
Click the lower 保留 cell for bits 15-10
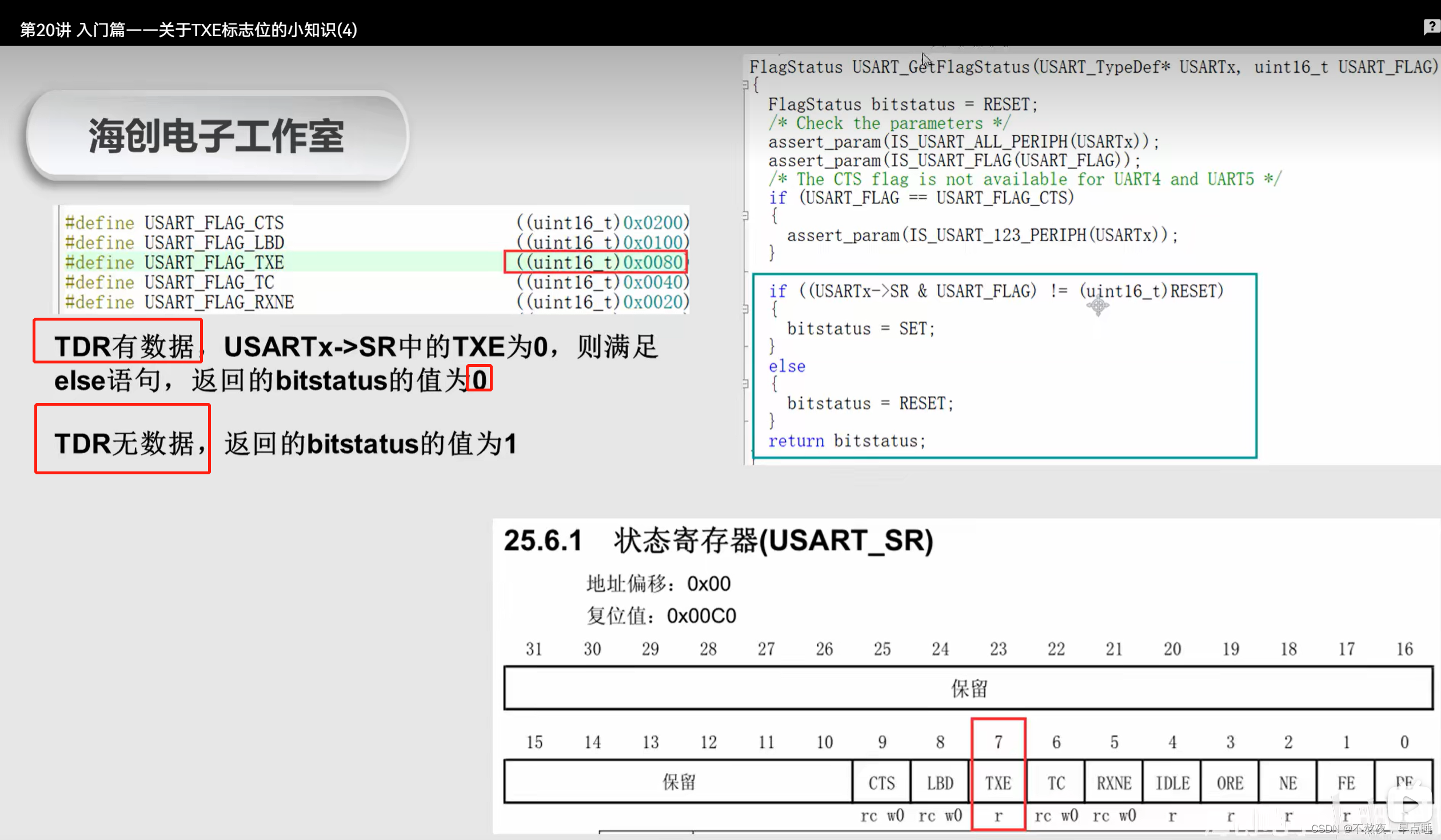tap(678, 782)
